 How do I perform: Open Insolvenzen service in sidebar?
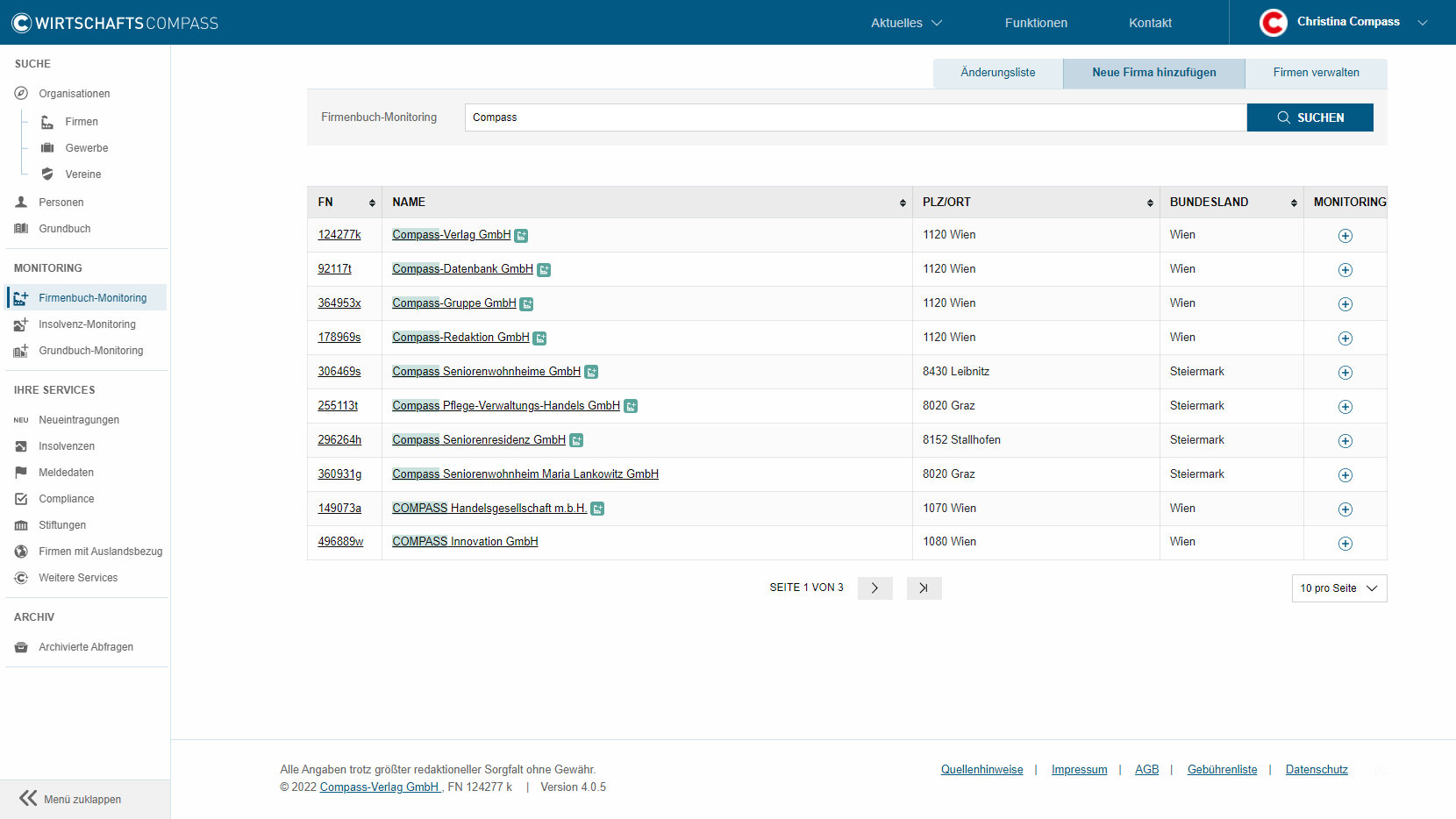click(x=66, y=446)
